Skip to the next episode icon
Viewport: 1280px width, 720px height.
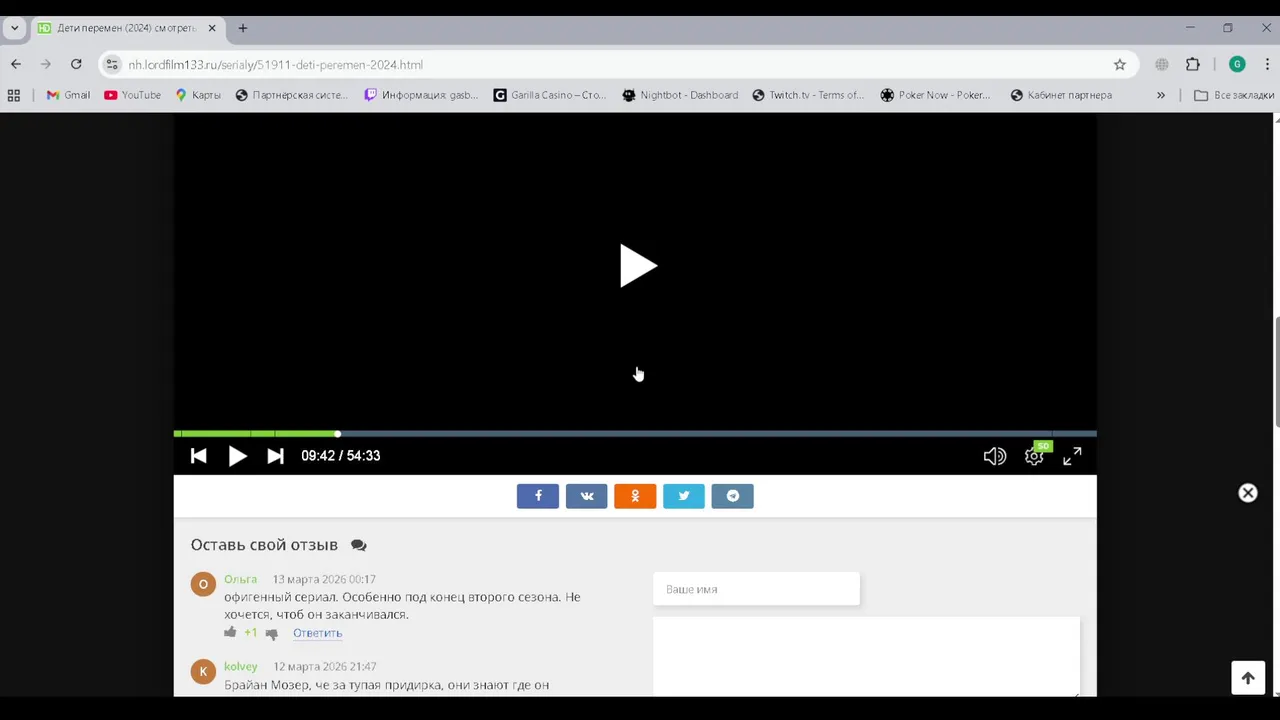coord(275,456)
